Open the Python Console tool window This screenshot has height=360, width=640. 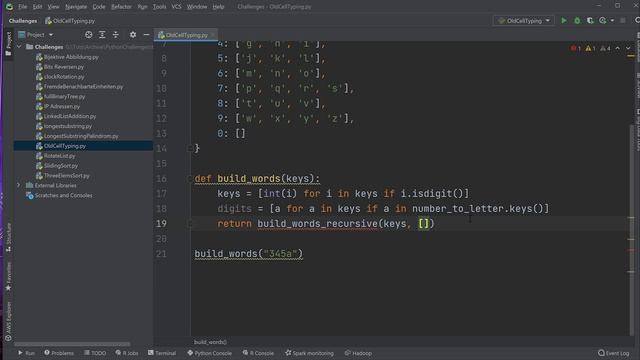209,353
